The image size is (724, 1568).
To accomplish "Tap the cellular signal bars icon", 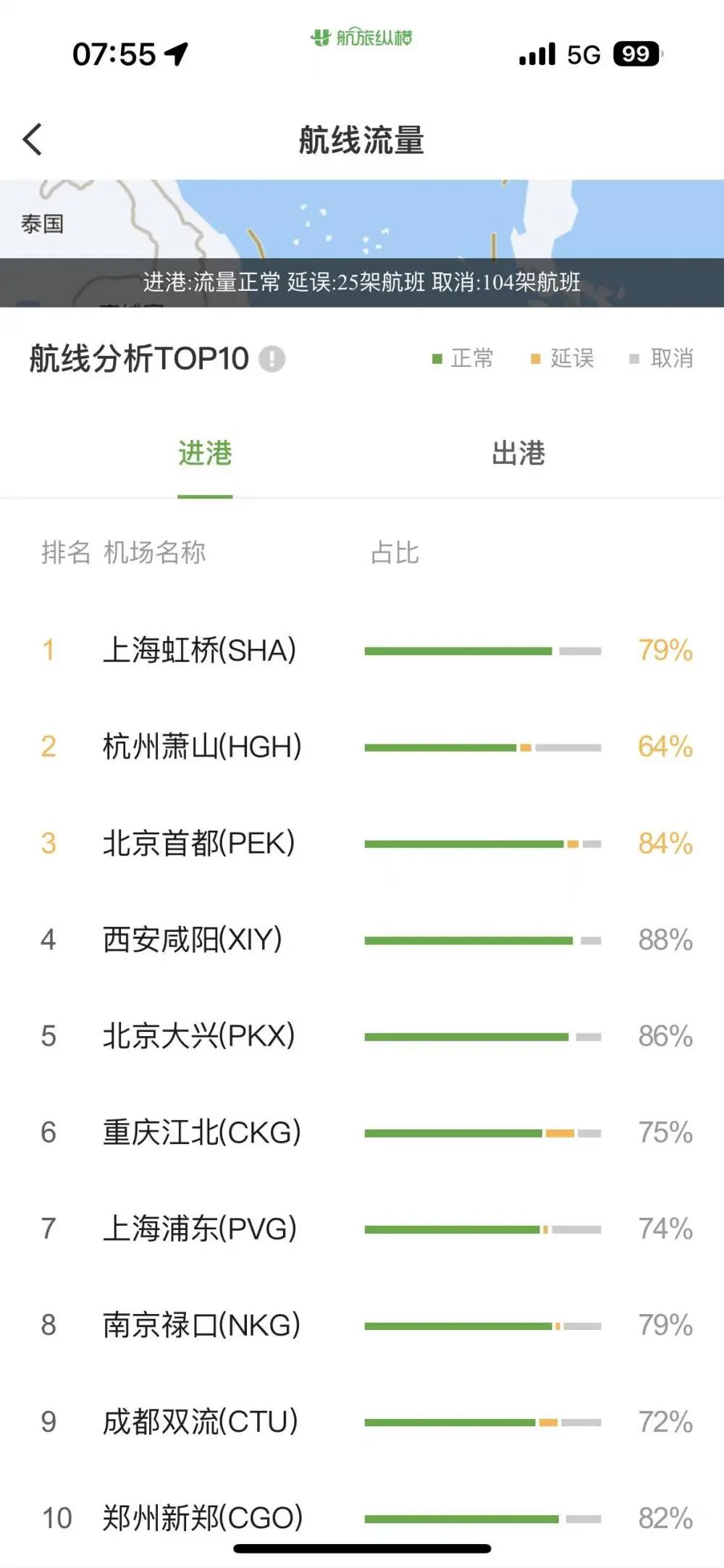I will [x=537, y=54].
